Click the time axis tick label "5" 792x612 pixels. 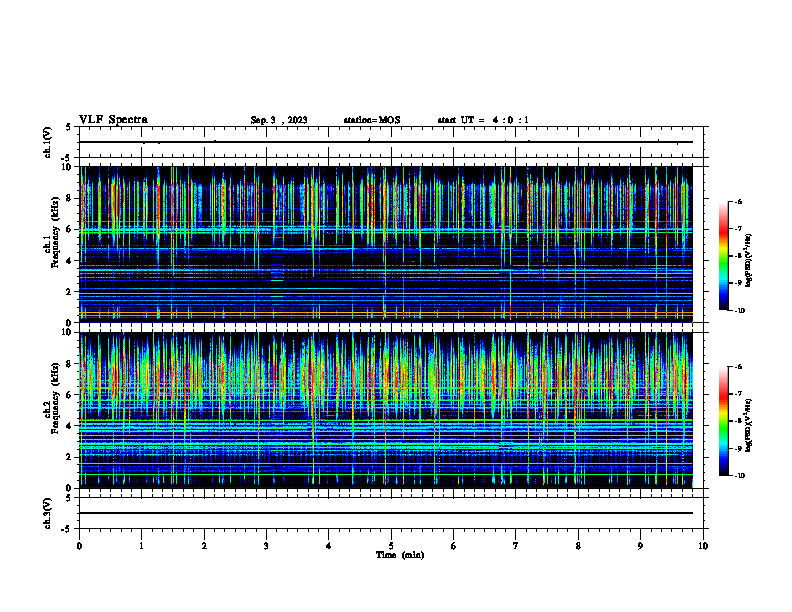pyautogui.click(x=391, y=545)
